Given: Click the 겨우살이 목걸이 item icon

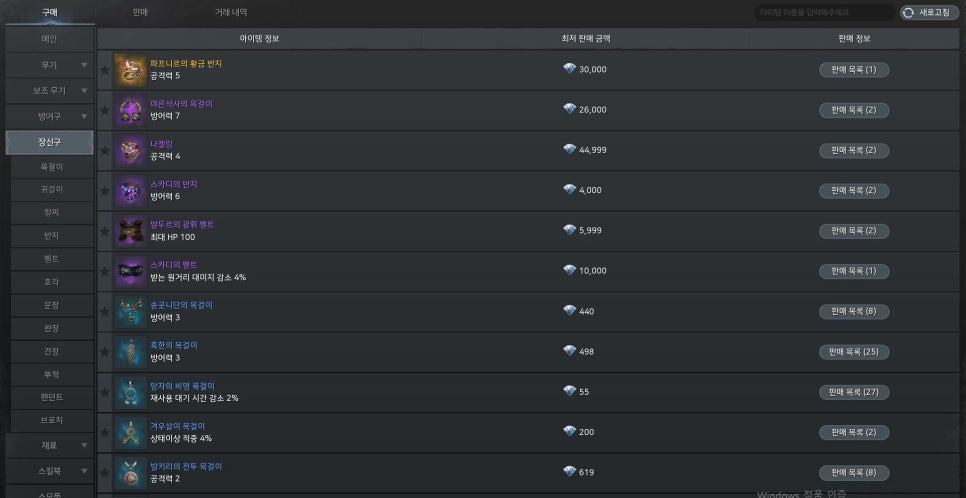Looking at the screenshot, I should point(130,433).
